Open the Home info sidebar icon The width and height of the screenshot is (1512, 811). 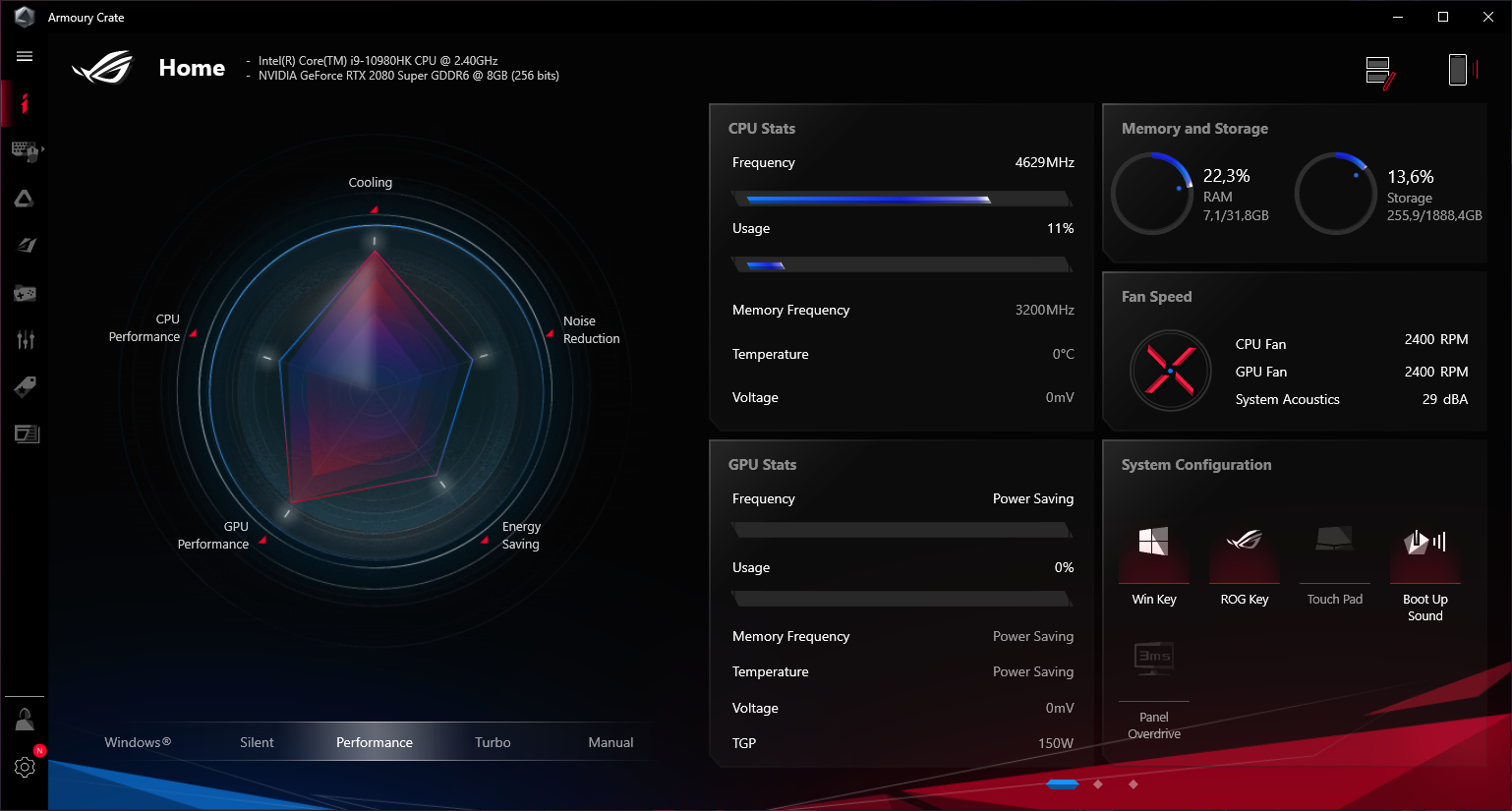tap(25, 103)
